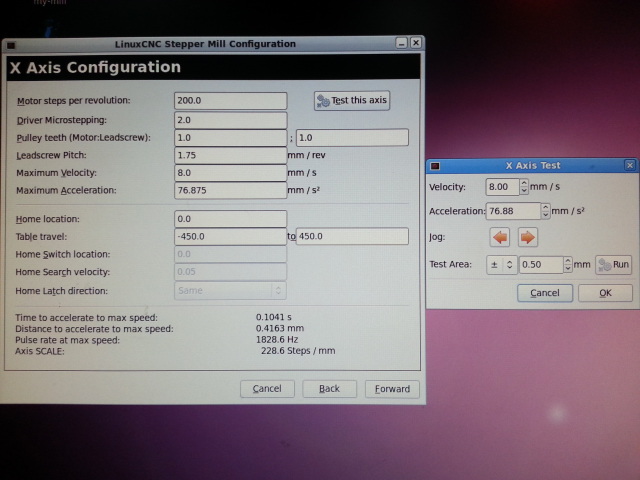This screenshot has height=480, width=640.
Task: Click the Distance to accelerate value 0.4163 mm
Action: (280, 328)
